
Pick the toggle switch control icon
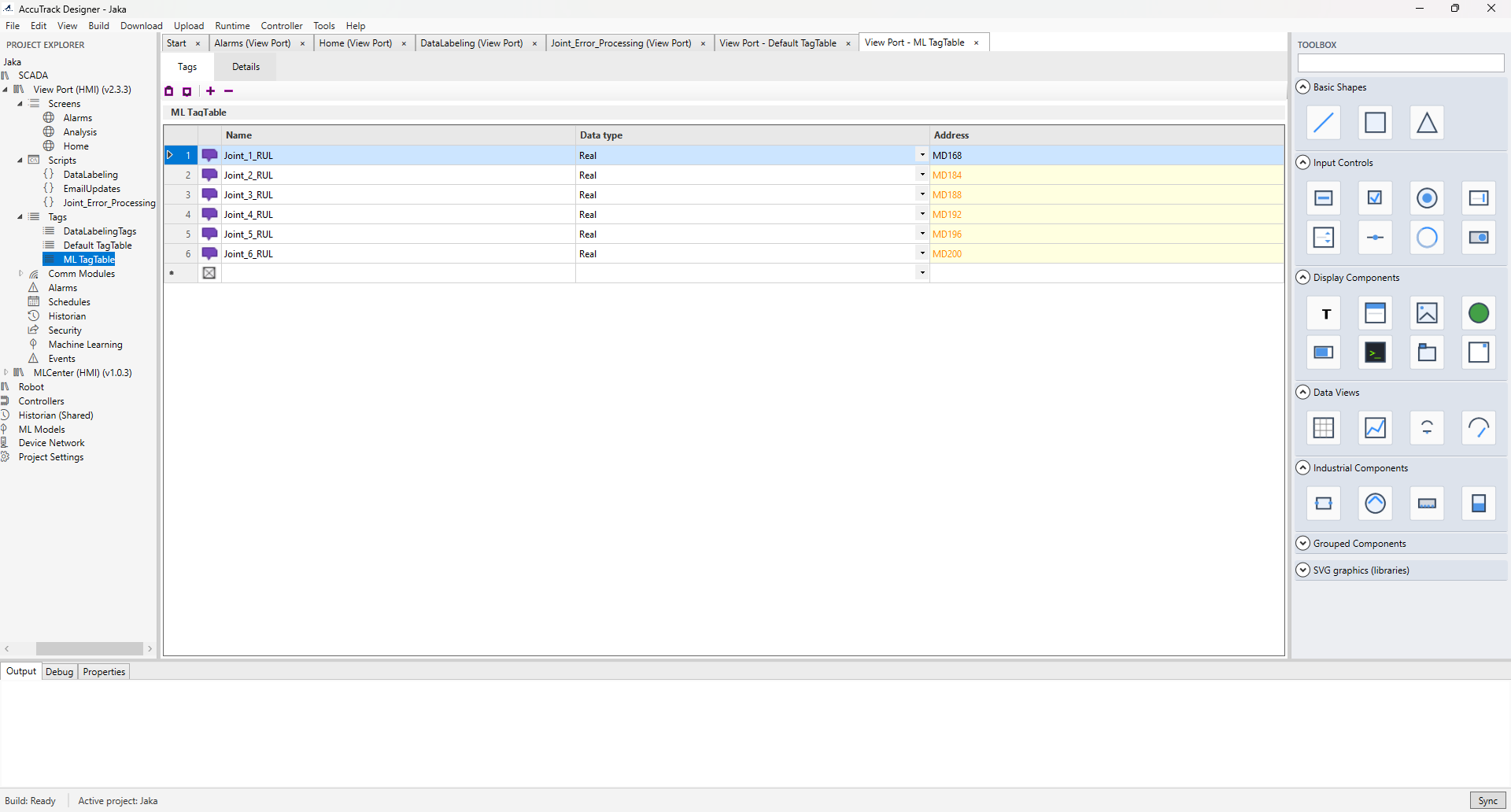[1479, 238]
